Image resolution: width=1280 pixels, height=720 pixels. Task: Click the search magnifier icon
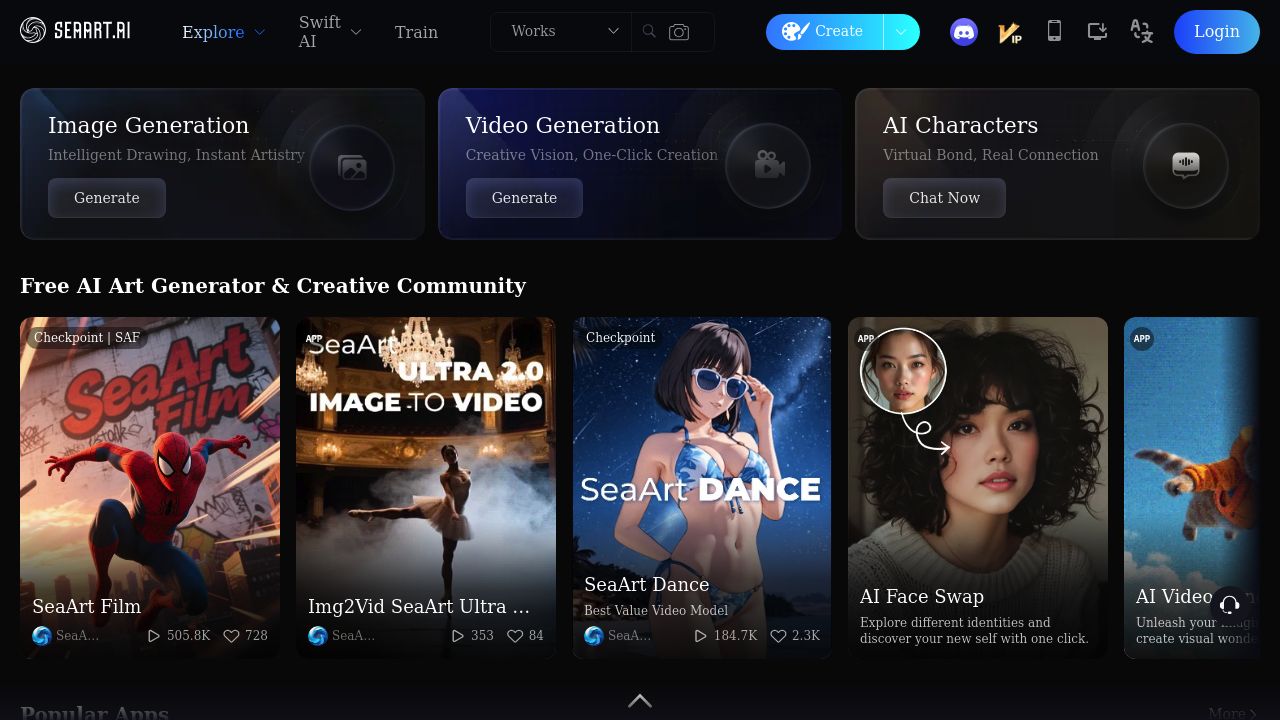point(649,32)
